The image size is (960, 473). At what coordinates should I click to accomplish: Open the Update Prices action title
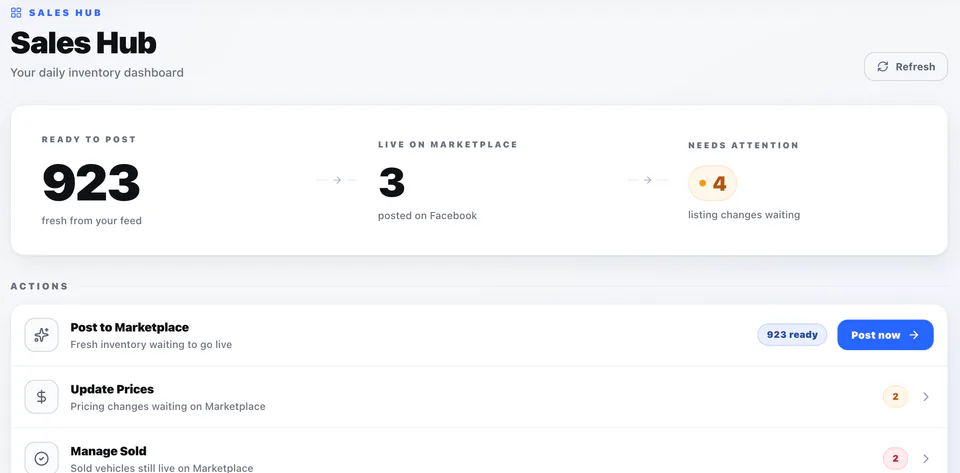[x=112, y=389]
